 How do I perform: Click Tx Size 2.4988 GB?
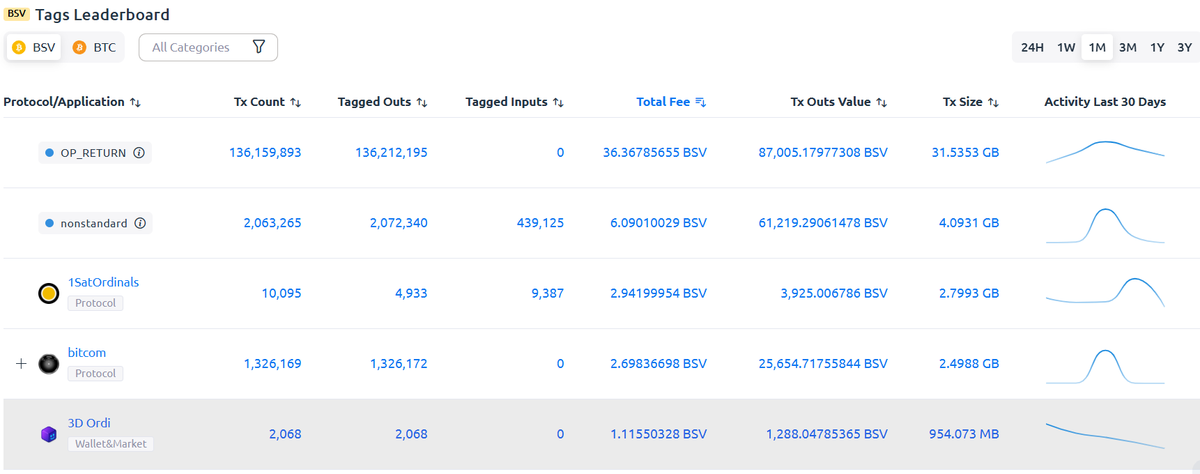tap(969, 363)
